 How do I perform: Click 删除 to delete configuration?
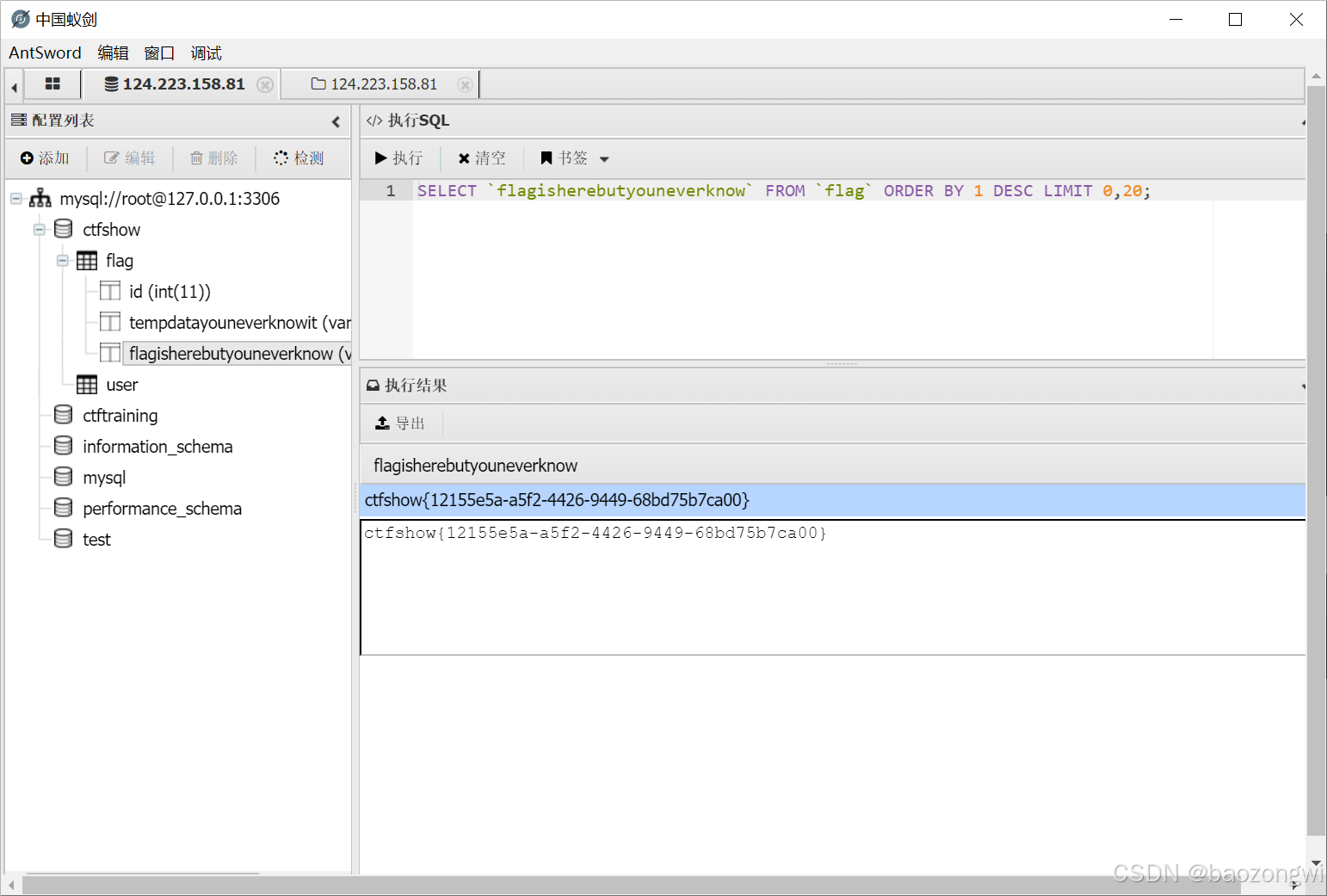point(213,158)
